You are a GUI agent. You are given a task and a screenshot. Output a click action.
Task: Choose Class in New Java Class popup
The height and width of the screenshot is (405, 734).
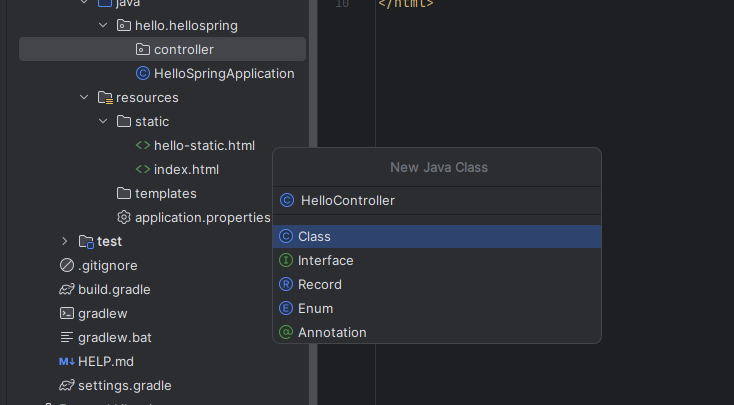314,236
